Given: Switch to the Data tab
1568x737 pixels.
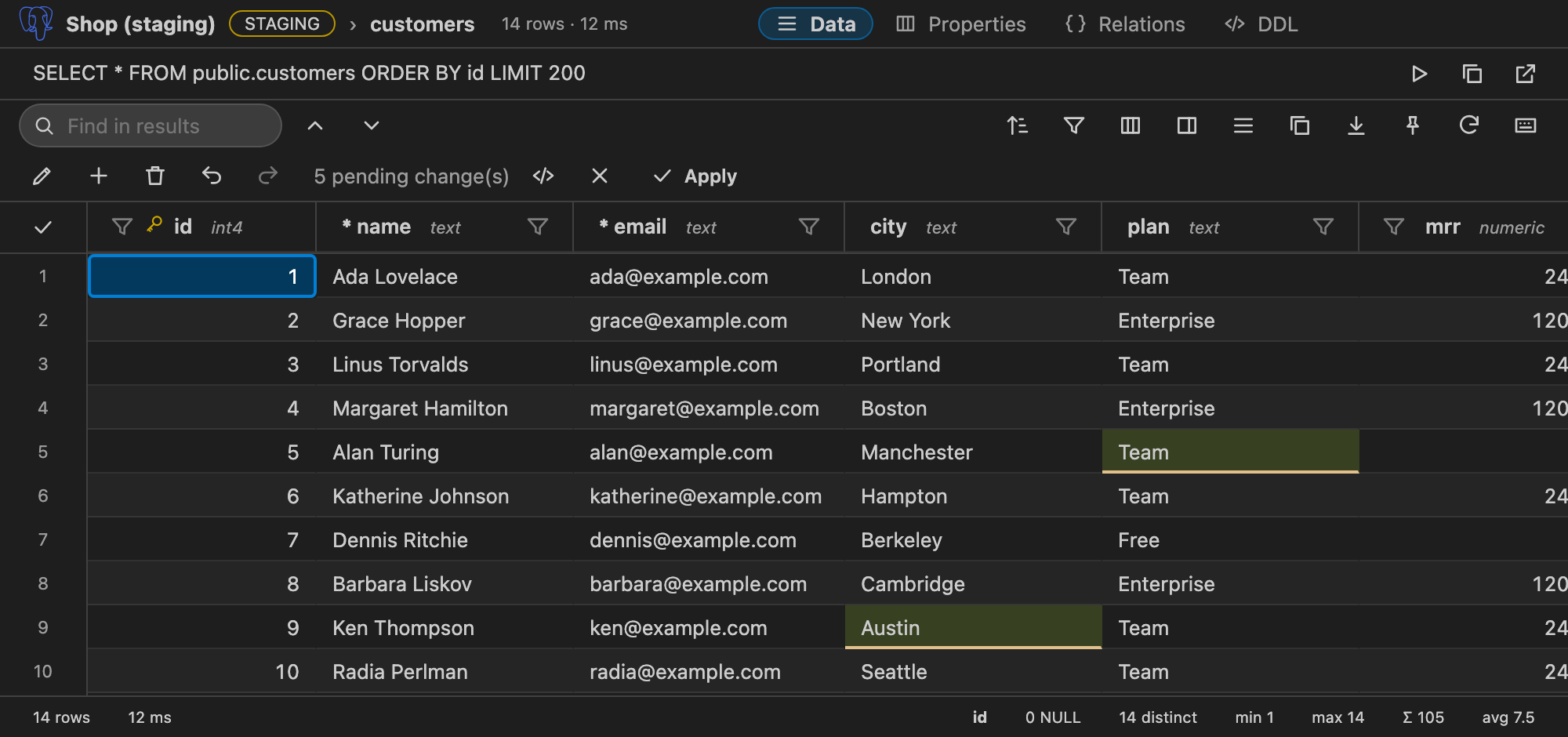Looking at the screenshot, I should 815,24.
